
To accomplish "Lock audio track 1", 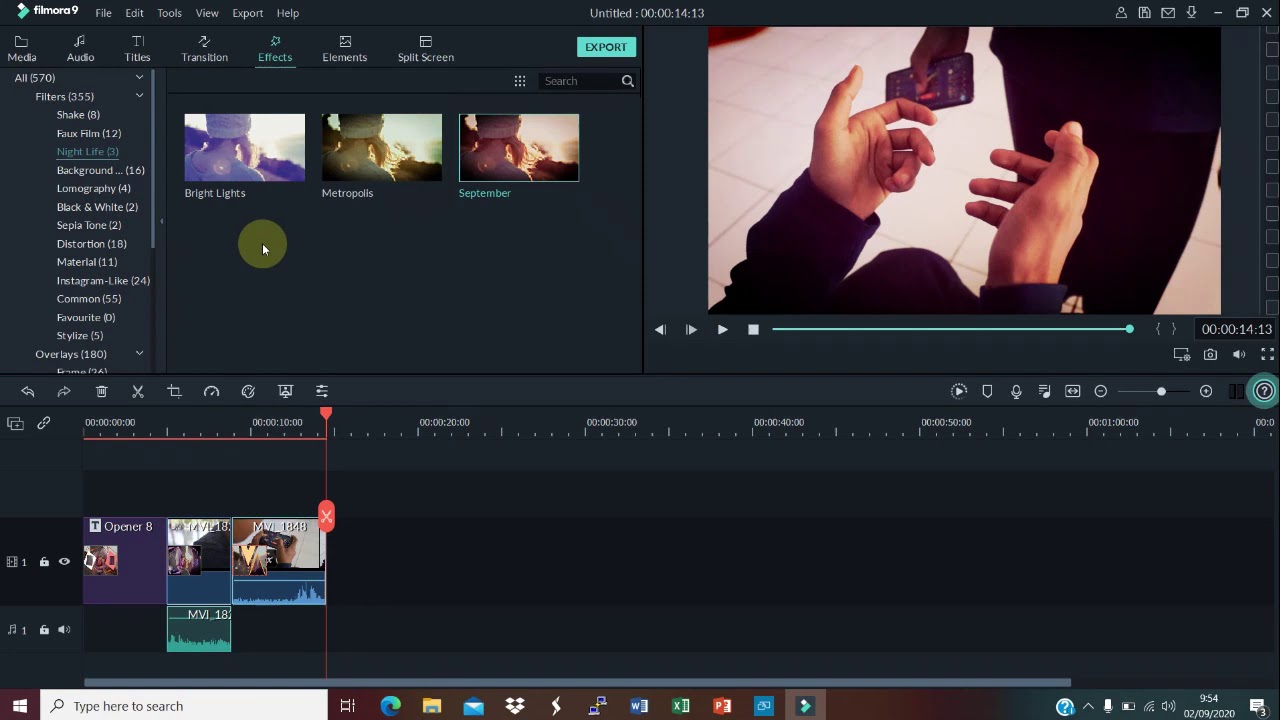I will 44,630.
